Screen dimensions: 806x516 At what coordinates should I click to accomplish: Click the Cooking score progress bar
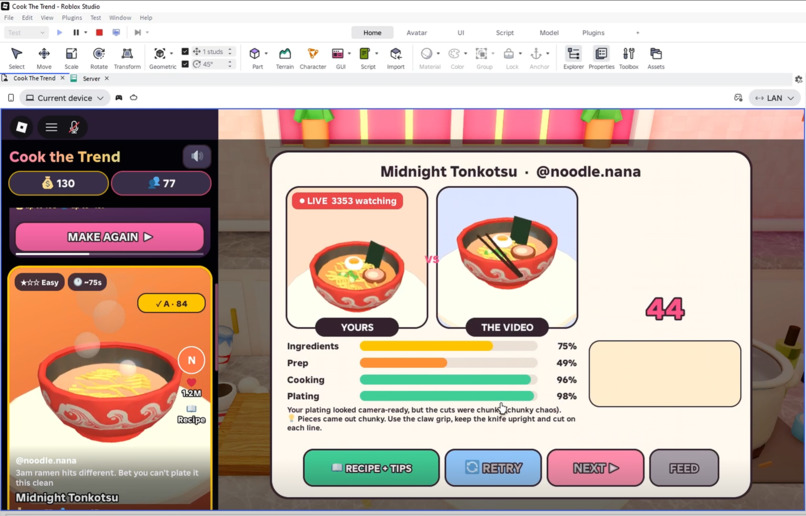tap(448, 380)
